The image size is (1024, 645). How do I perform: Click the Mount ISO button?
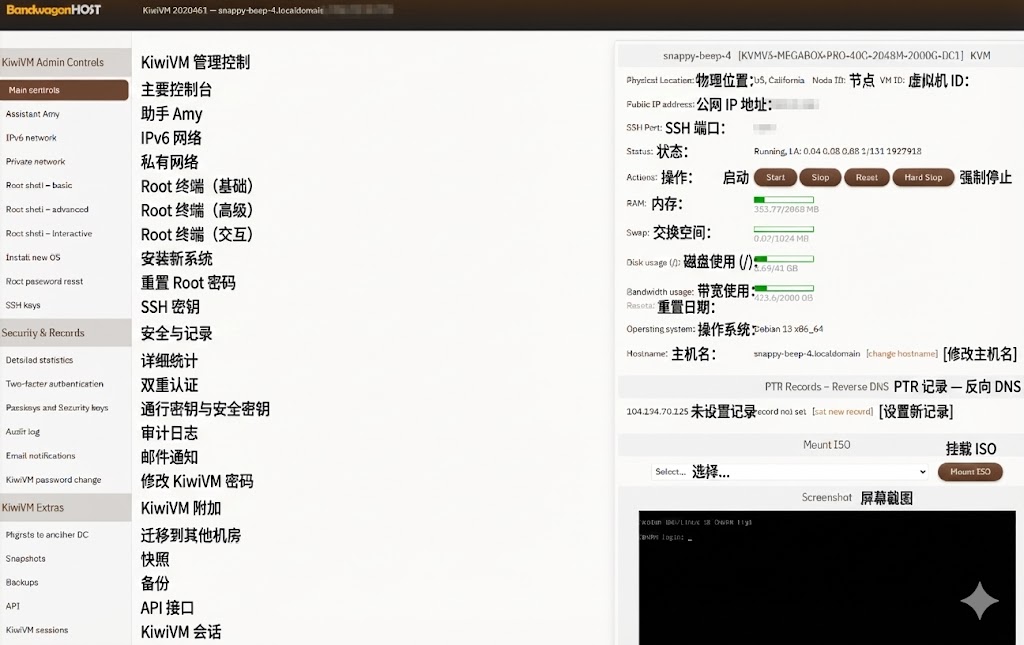pyautogui.click(x=969, y=471)
